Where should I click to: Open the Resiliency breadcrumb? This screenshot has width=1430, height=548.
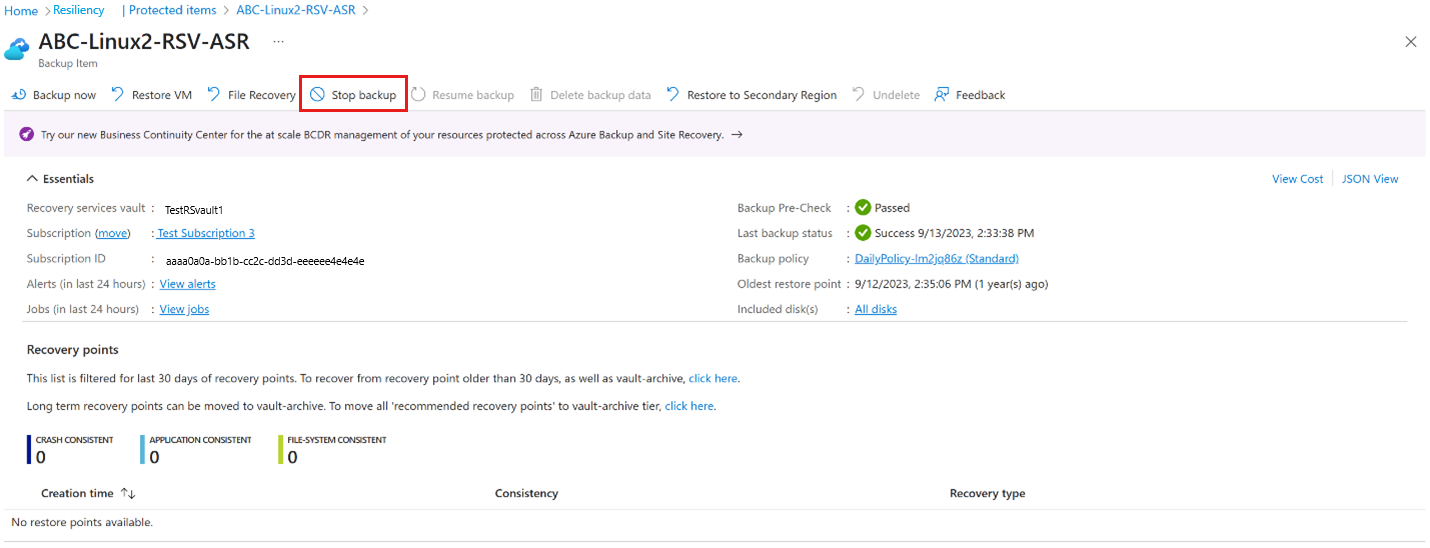click(x=78, y=10)
